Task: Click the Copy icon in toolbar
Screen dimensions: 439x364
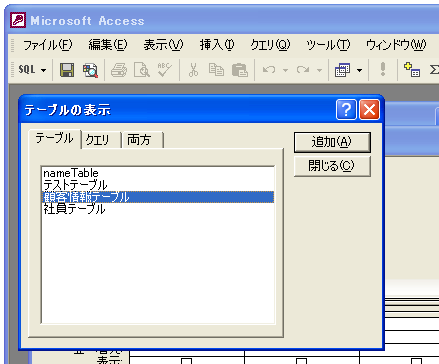Action: (x=216, y=70)
